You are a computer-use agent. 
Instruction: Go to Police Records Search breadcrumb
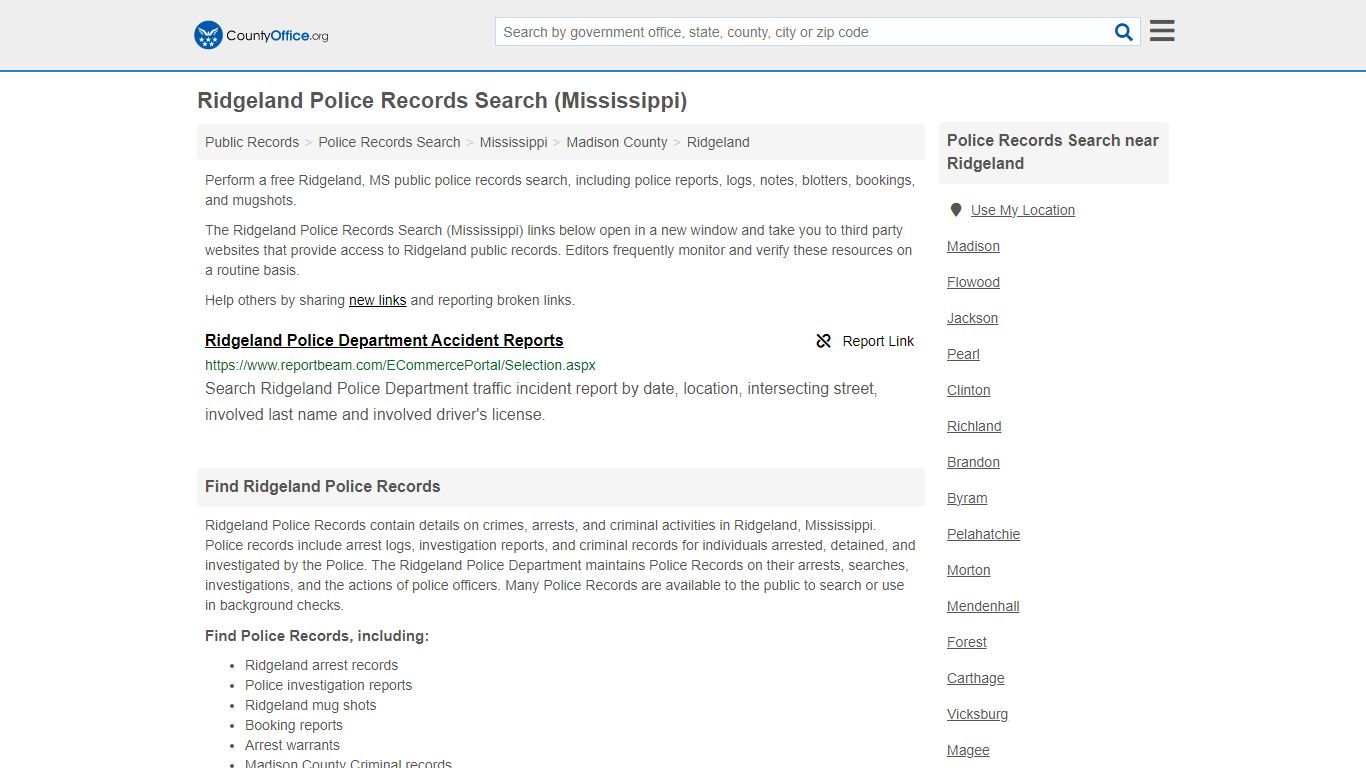[x=389, y=142]
